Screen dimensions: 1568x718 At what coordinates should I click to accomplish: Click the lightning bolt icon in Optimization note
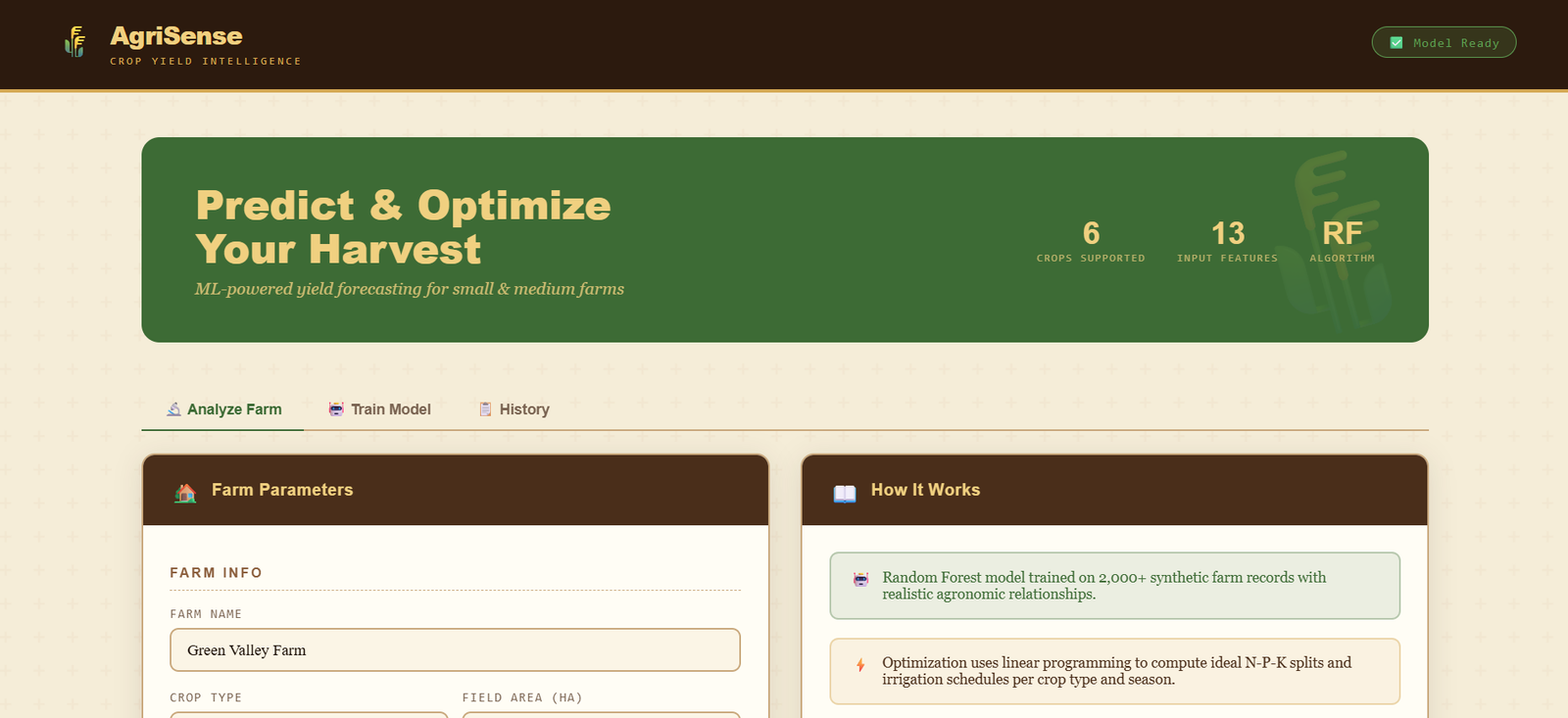(x=860, y=665)
